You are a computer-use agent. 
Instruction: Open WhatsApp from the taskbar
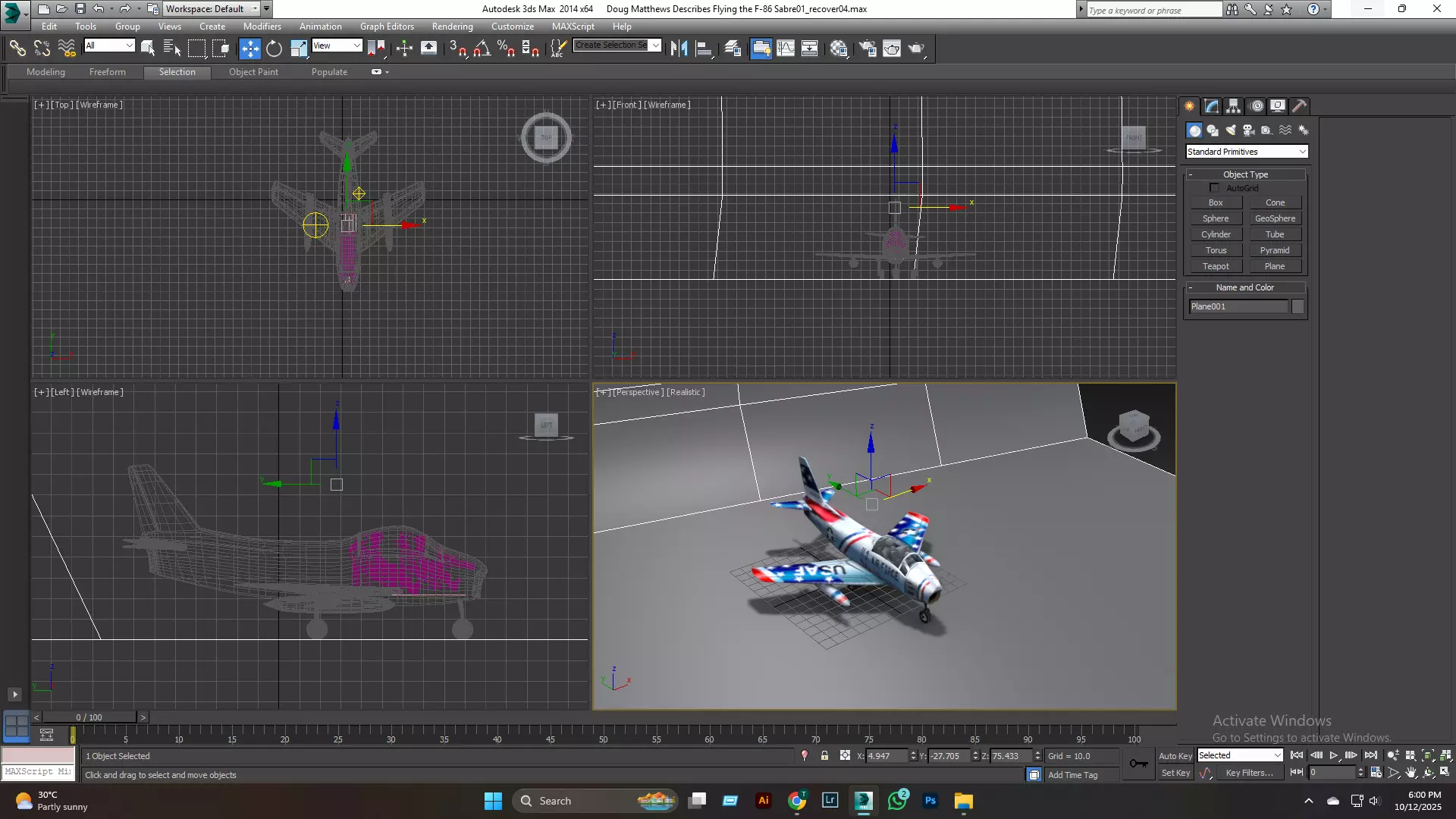click(x=898, y=801)
